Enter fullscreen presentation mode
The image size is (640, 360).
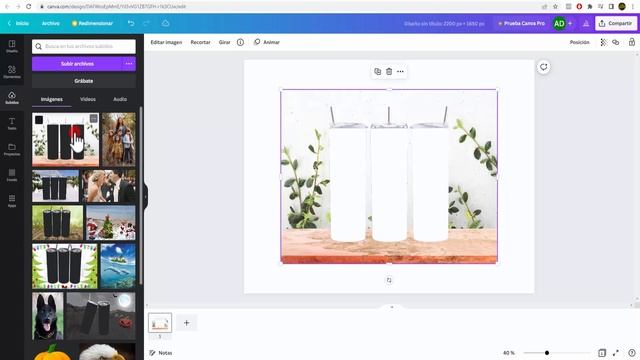[x=616, y=353]
